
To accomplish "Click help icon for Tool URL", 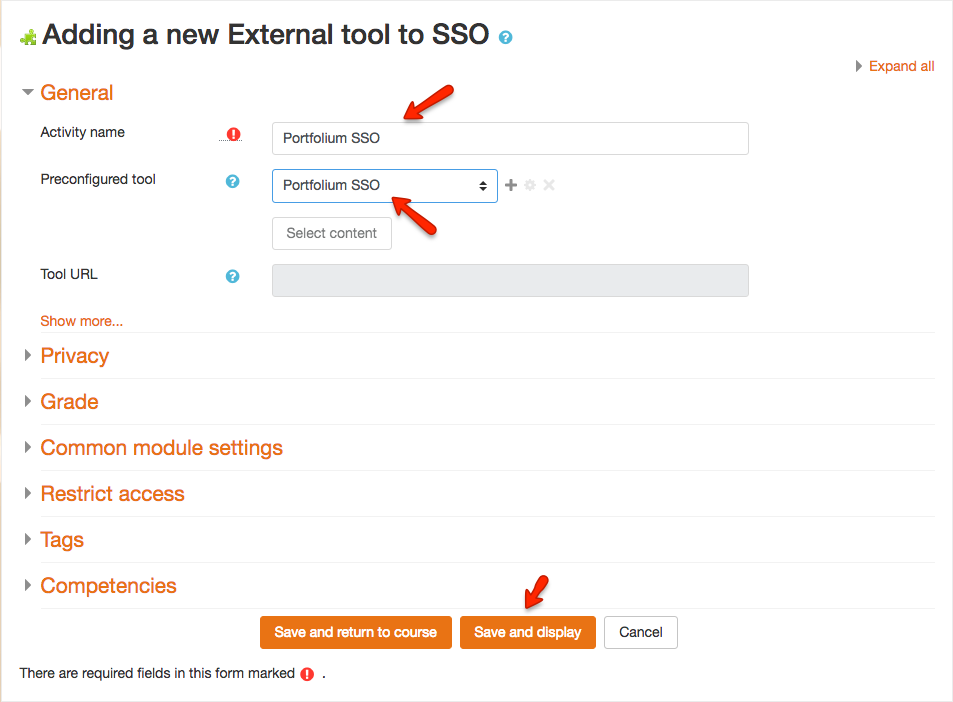I will coord(233,276).
